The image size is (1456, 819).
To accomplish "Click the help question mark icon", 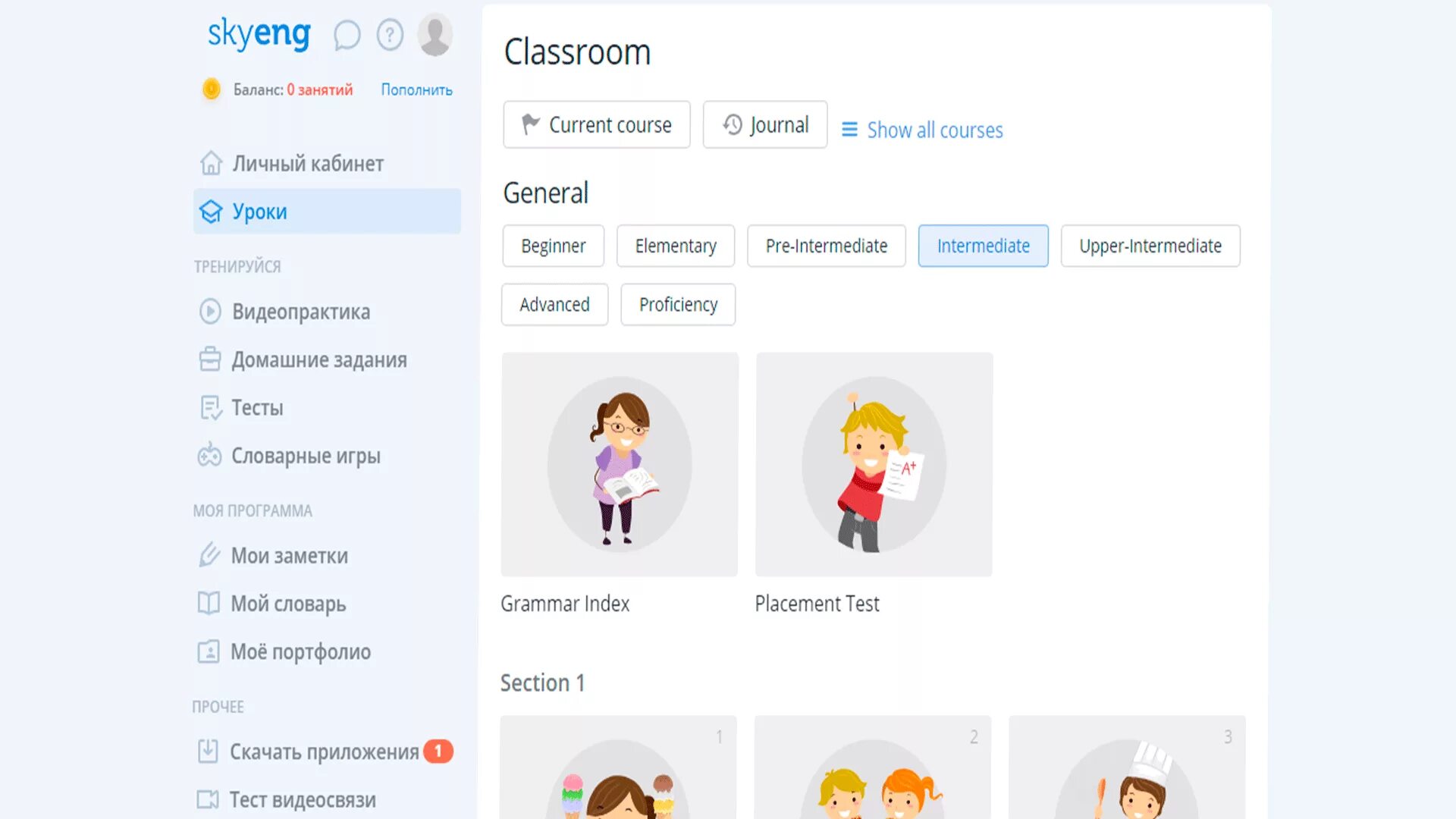I will [390, 35].
